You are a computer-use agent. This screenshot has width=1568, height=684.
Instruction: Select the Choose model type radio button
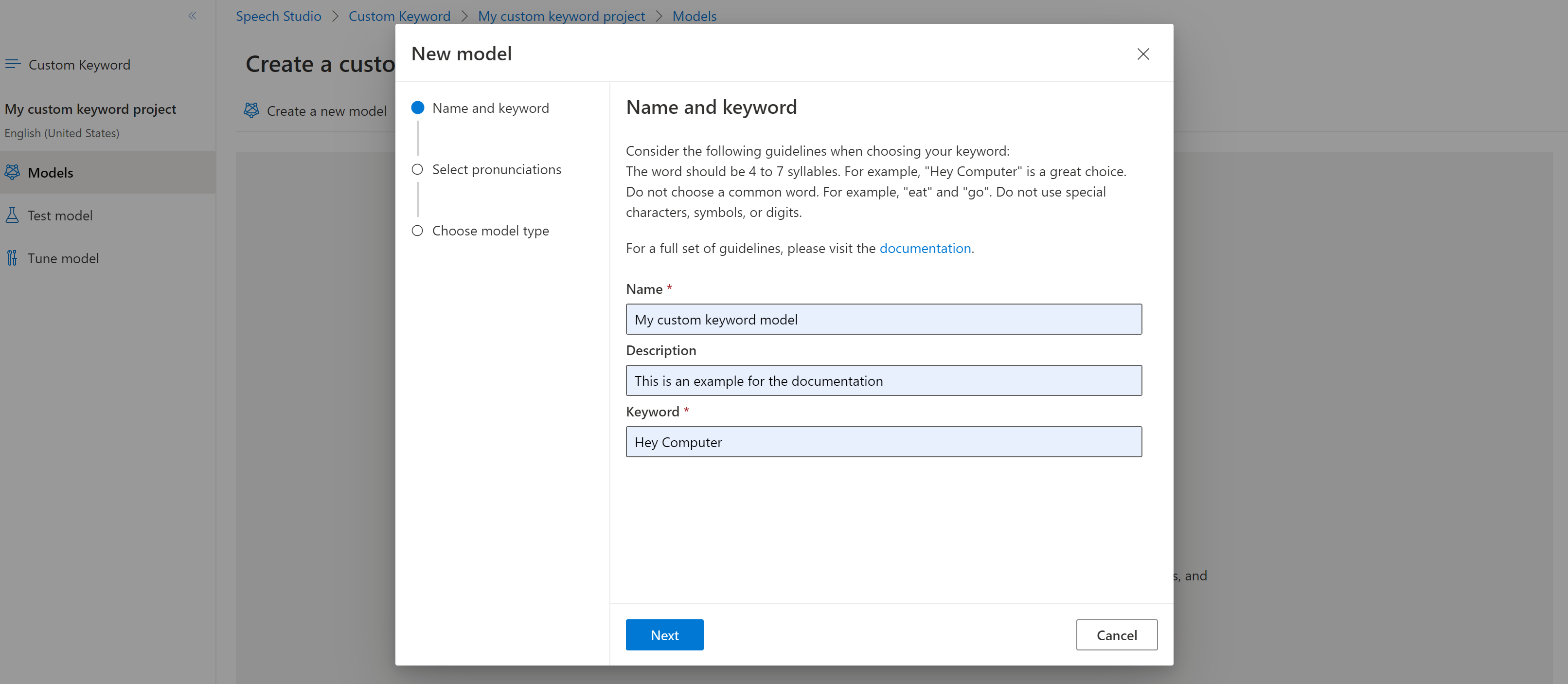(417, 230)
